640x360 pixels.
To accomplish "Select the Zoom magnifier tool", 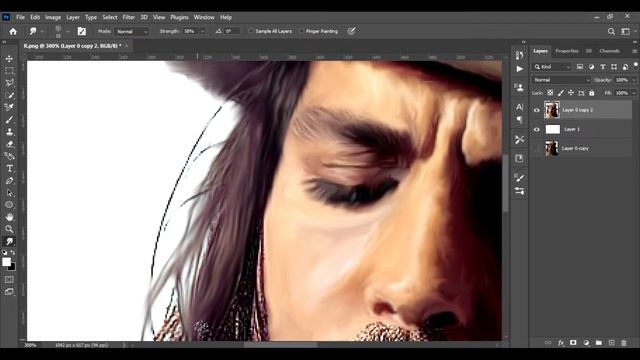I will tap(9, 229).
